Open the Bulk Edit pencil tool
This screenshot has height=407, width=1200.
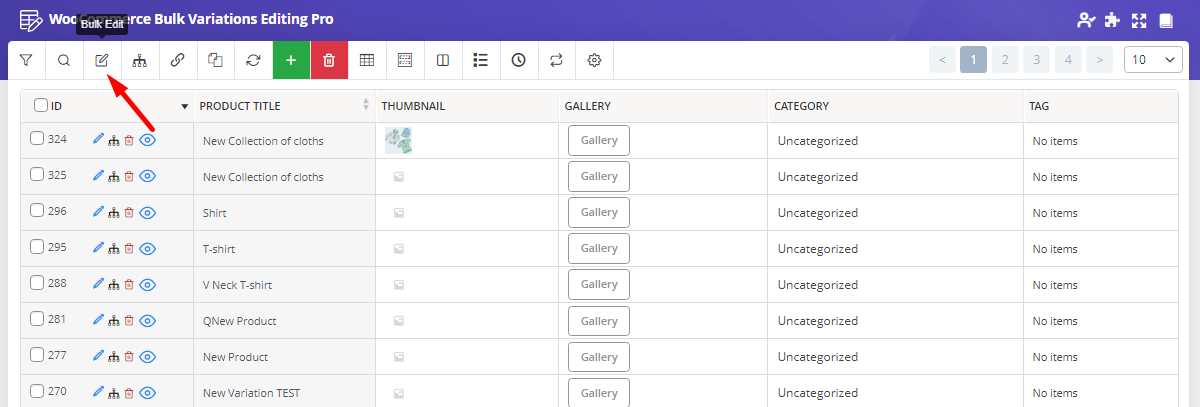[x=101, y=60]
